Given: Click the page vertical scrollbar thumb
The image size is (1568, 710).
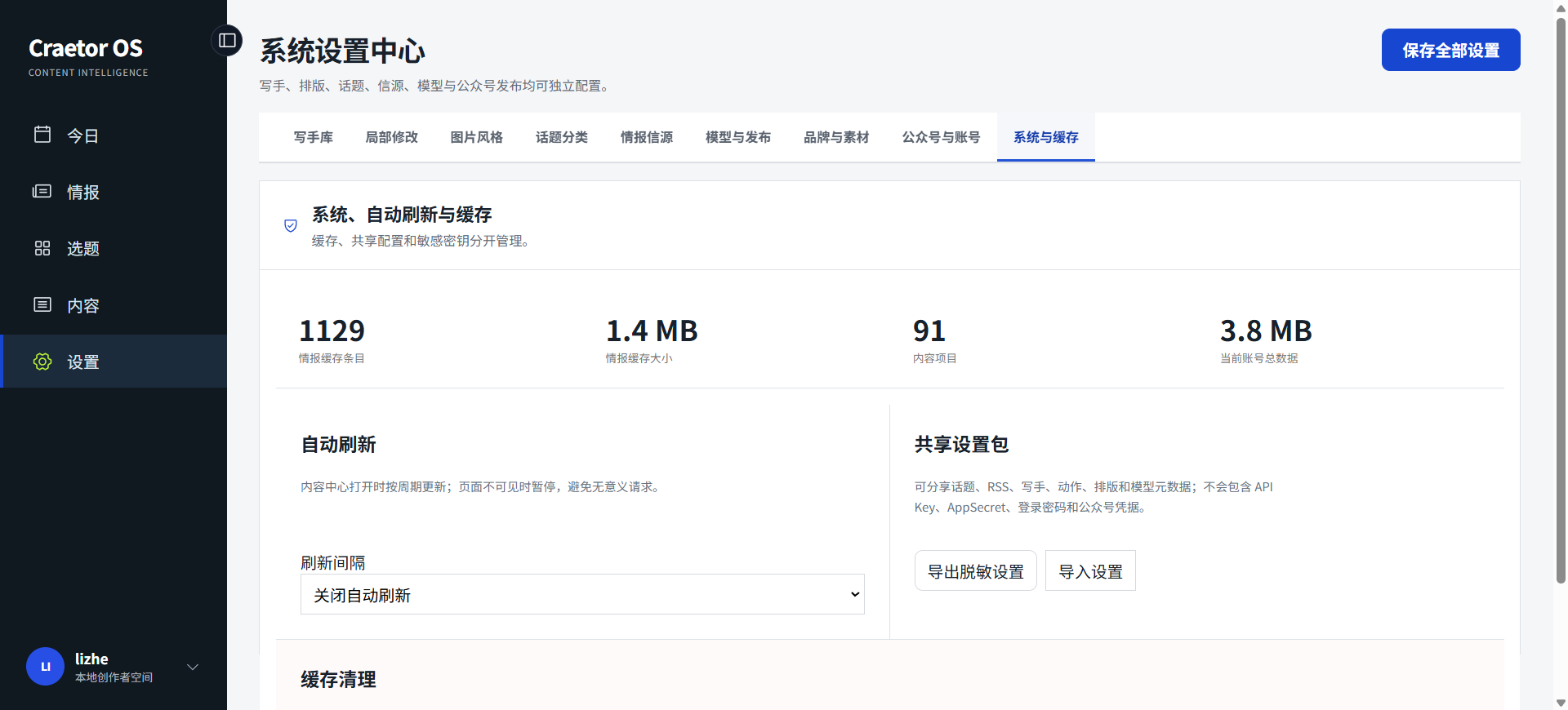Looking at the screenshot, I should pos(1561,299).
